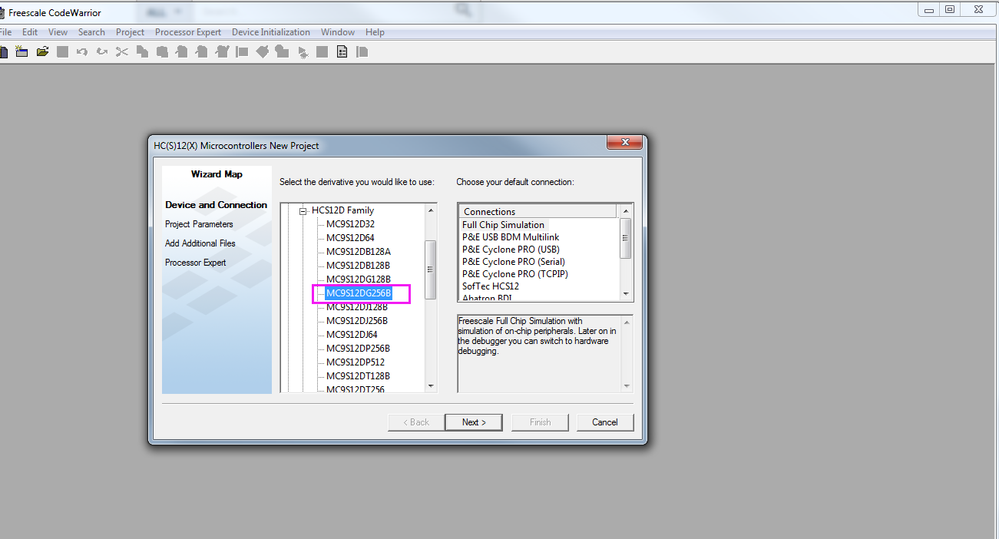Click description box scrollbar up arrow

(x=626, y=322)
